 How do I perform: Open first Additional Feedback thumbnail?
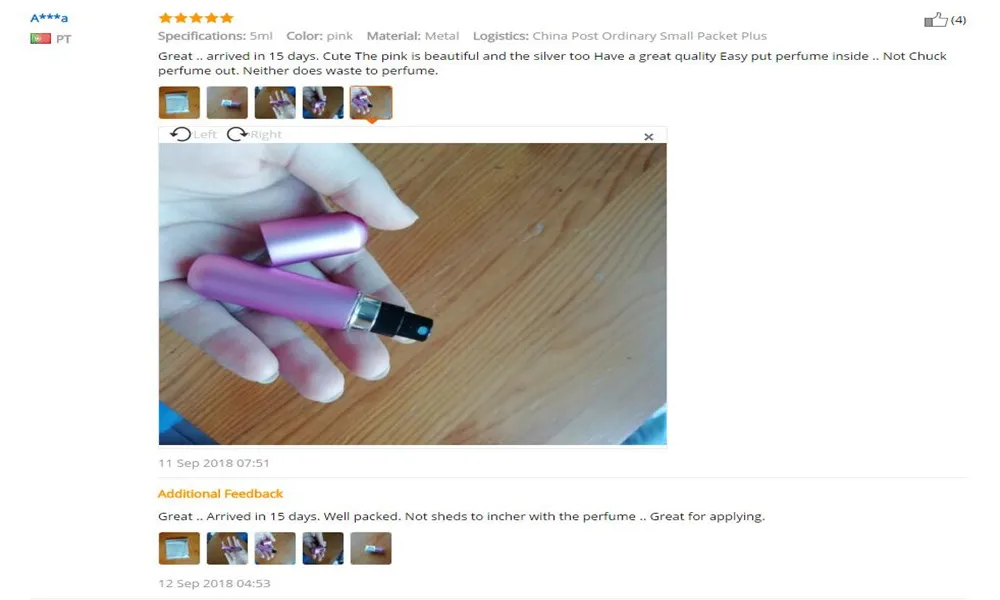point(179,548)
